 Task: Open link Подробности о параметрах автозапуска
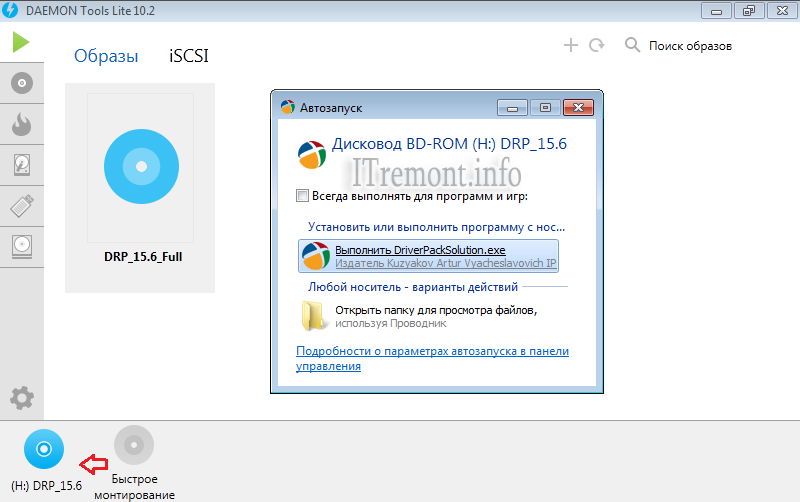[432, 358]
